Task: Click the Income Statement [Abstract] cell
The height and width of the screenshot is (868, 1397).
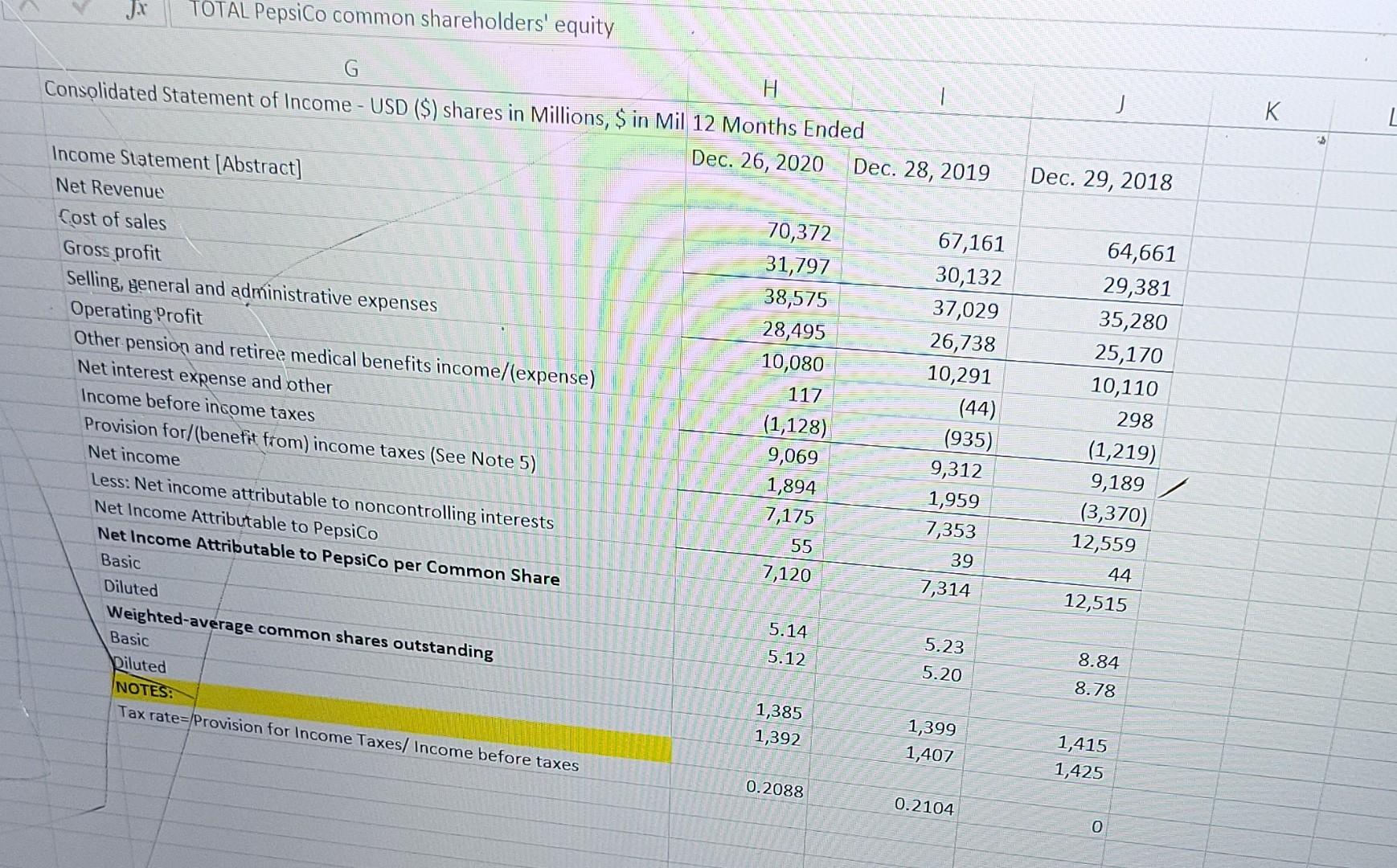Action: tap(177, 163)
